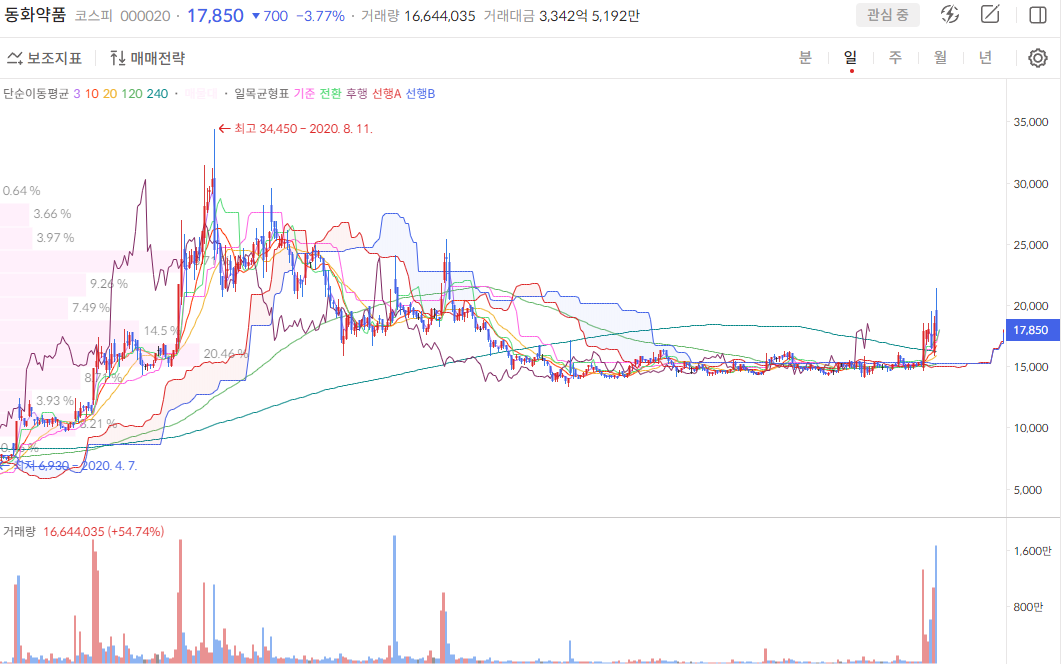Click the 3.93% volume profile label
This screenshot has width=1061, height=664.
[x=55, y=401]
